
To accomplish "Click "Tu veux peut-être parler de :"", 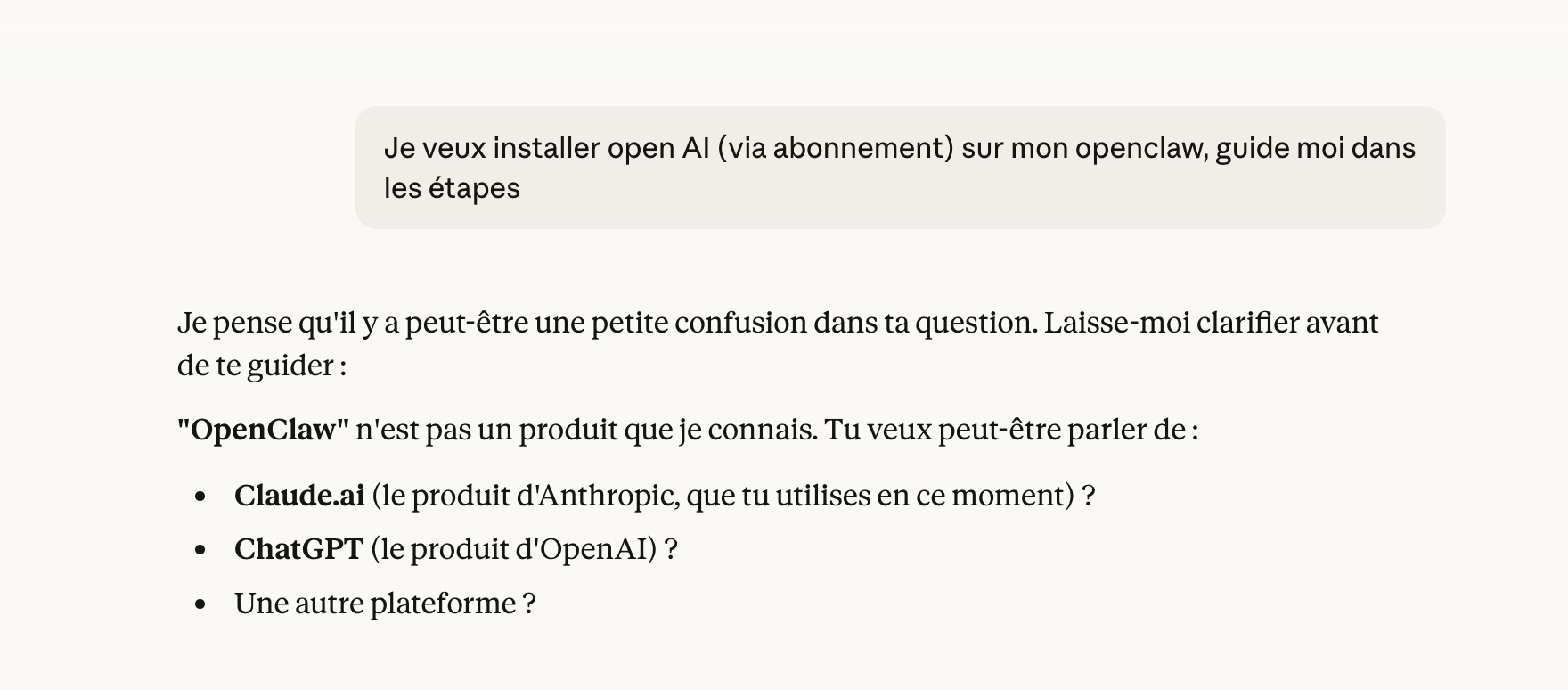I will click(1012, 431).
